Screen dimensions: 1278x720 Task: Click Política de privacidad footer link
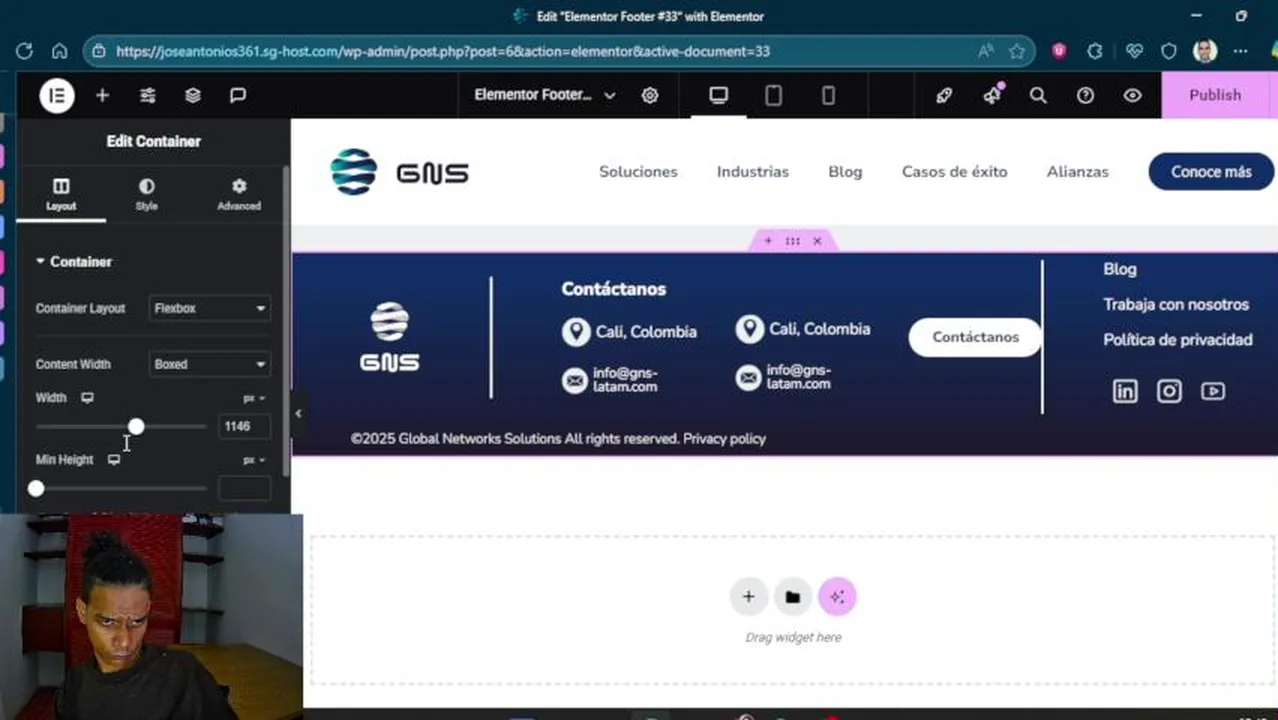click(x=1177, y=340)
